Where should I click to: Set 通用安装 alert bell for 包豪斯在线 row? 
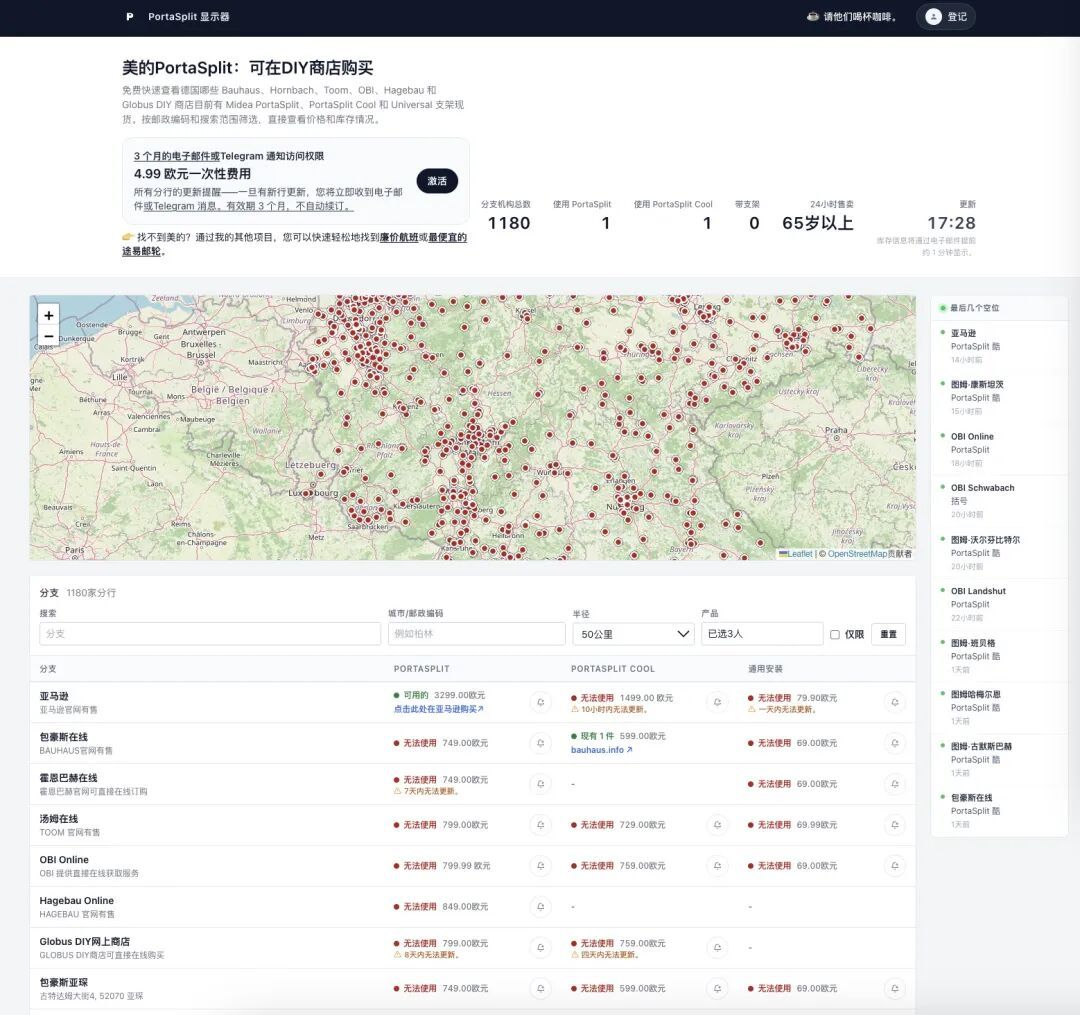pos(895,743)
